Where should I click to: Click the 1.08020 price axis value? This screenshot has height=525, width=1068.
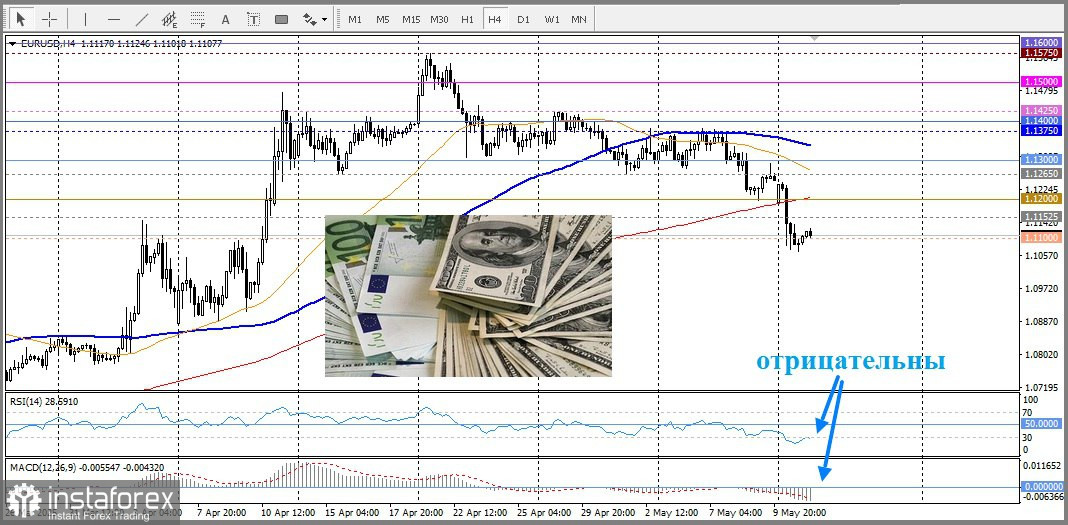[x=1041, y=355]
